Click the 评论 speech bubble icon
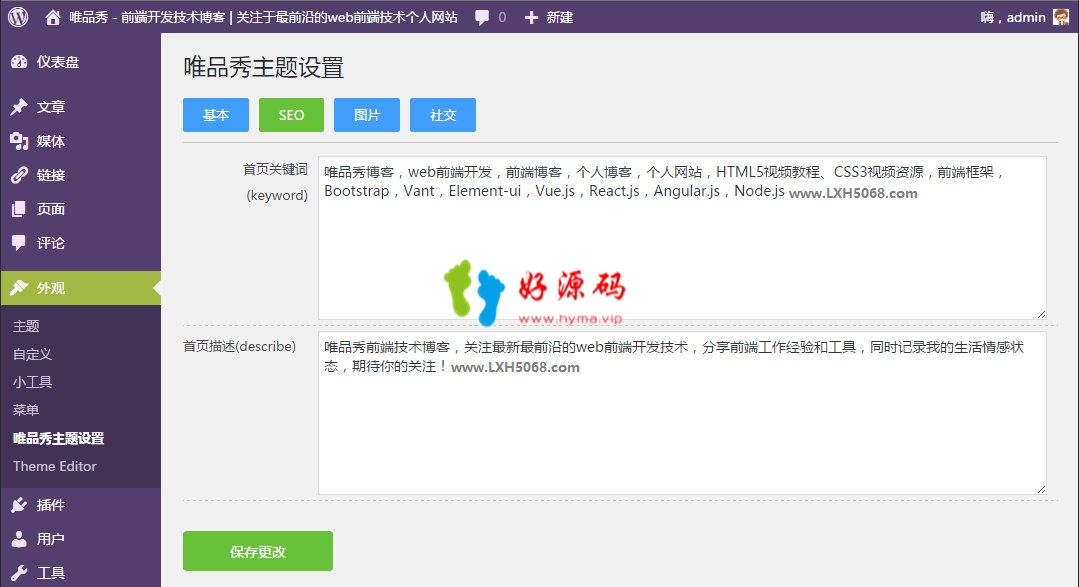The height and width of the screenshot is (587, 1079). pyautogui.click(x=19, y=242)
